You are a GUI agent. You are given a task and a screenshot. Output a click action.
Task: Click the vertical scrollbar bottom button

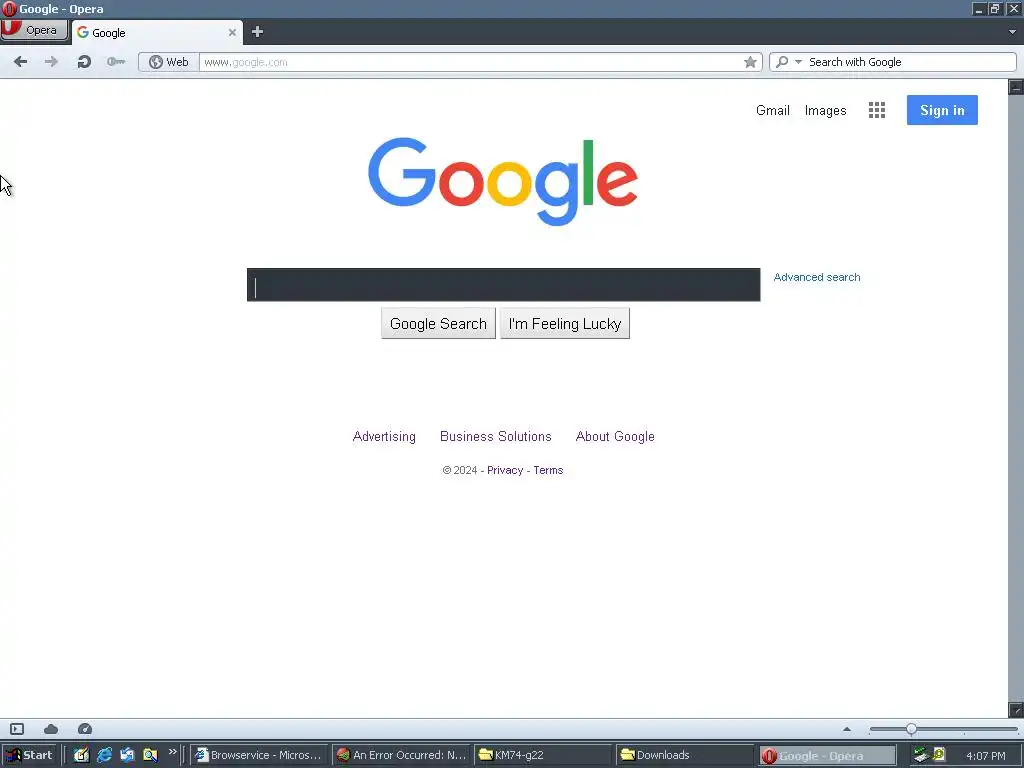[x=1016, y=709]
